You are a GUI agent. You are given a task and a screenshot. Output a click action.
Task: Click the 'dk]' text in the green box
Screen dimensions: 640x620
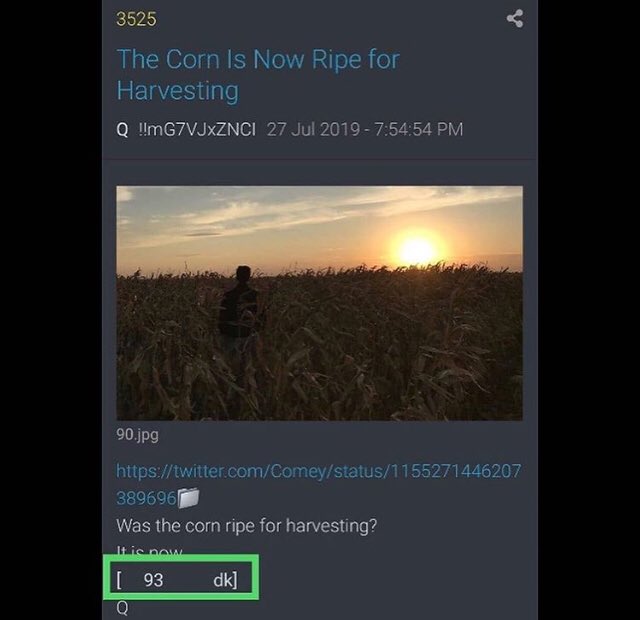(x=225, y=579)
